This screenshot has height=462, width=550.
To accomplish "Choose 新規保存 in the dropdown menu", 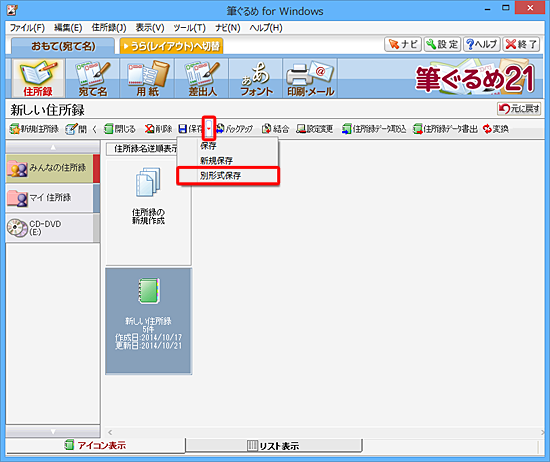I will click(228, 161).
